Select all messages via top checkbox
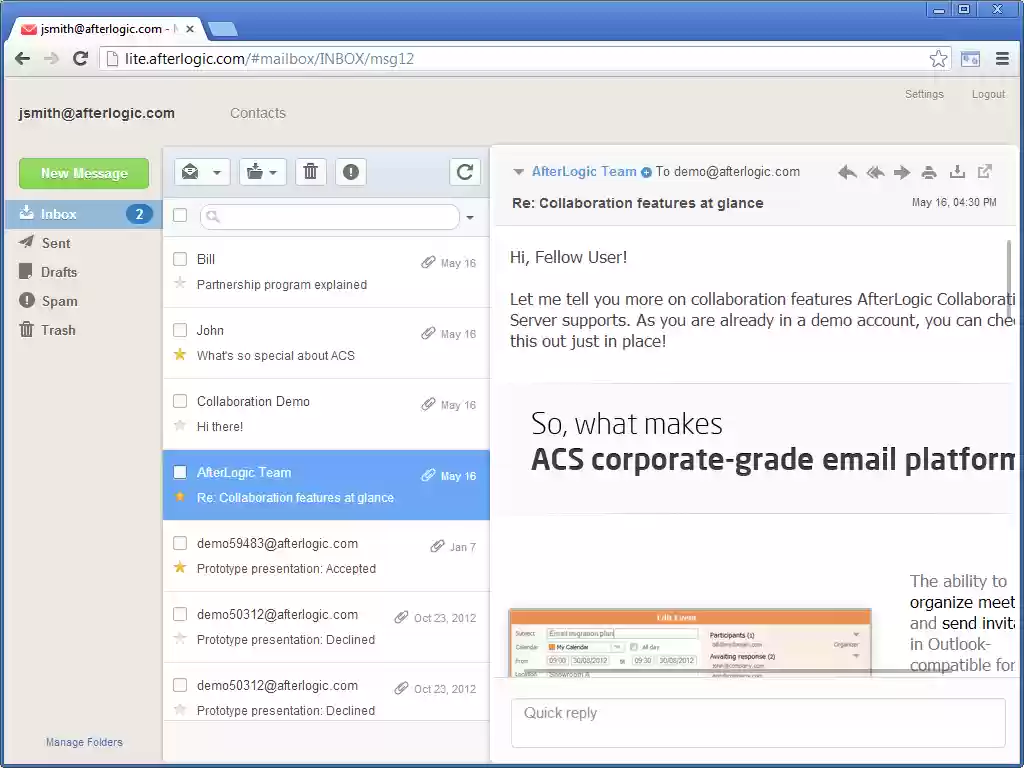Screen dimensions: 1024x768 (180, 216)
